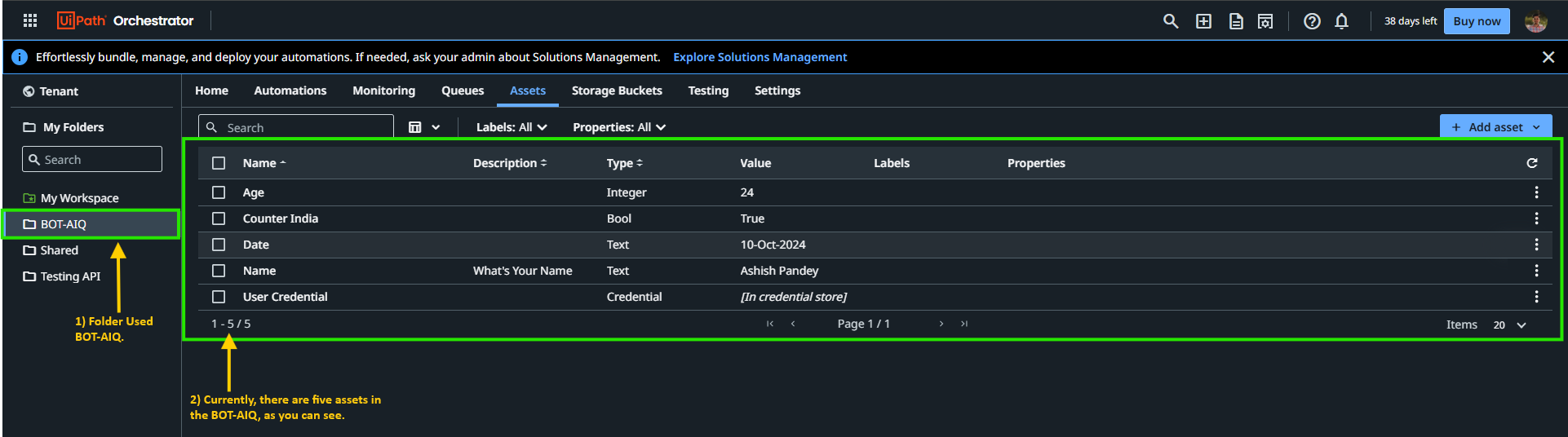Open the more actions menu for Age

[1536, 192]
